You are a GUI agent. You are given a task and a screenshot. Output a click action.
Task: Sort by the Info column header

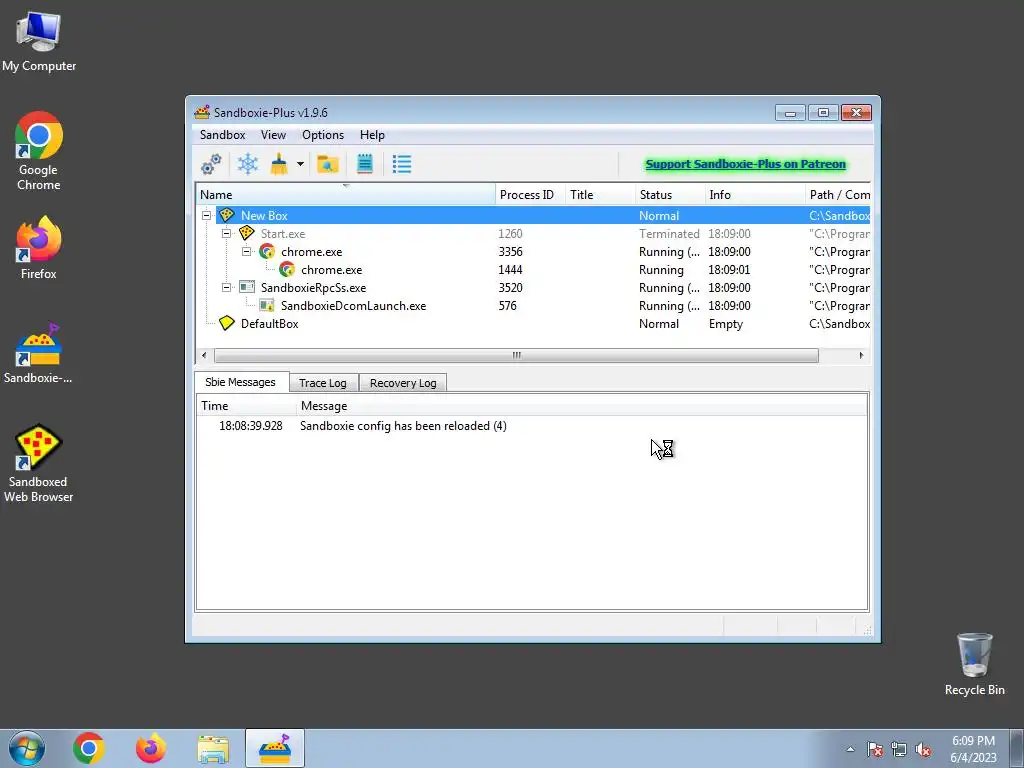[x=754, y=195]
